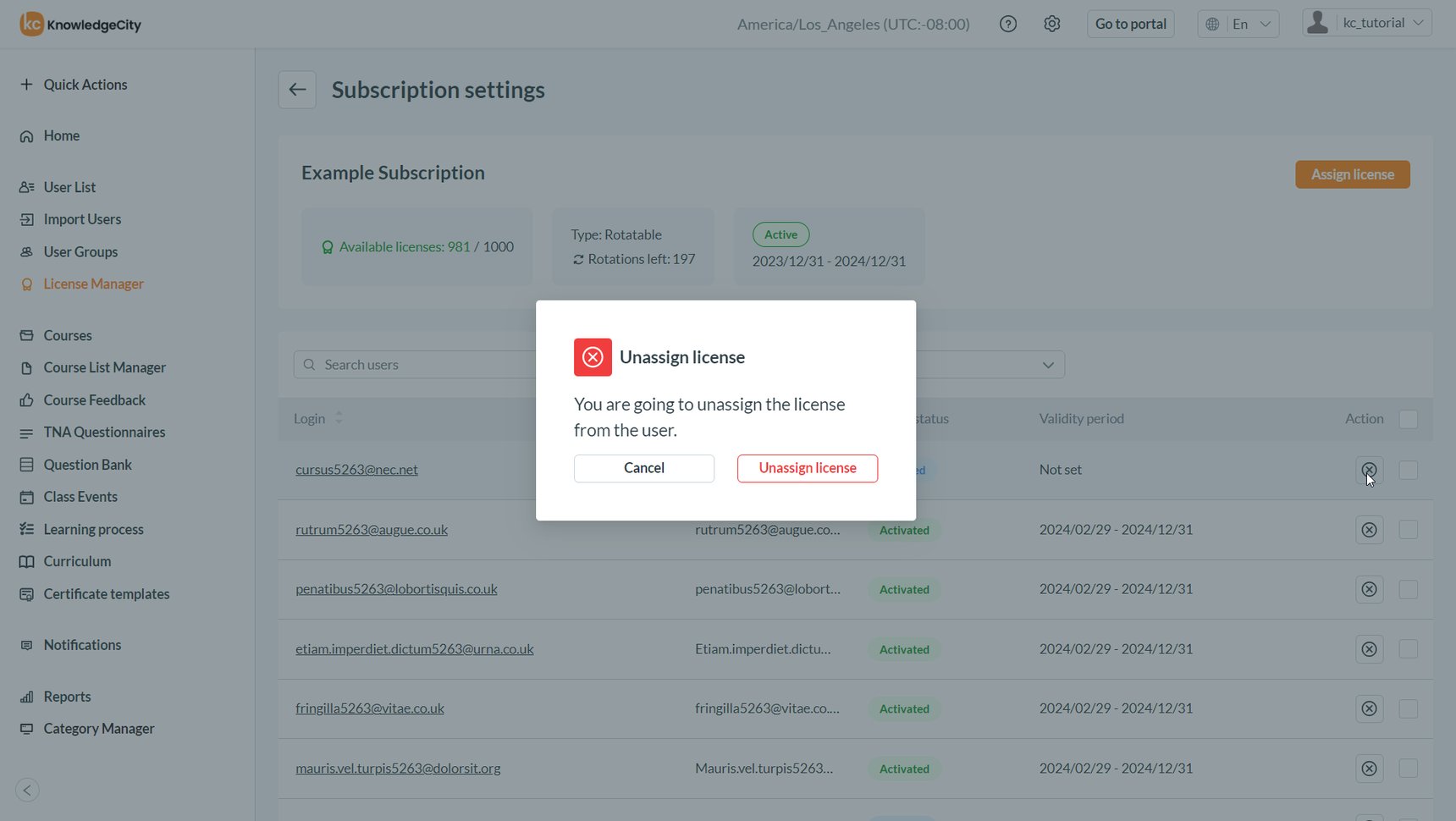
Task: Open the En language dropdown
Action: 1238,23
